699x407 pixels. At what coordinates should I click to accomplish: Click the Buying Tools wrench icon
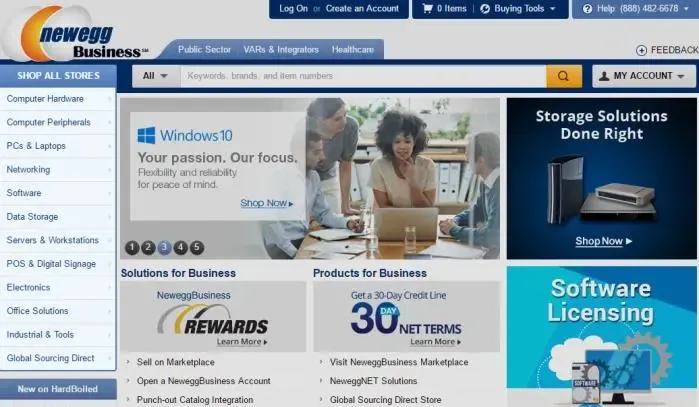pos(485,8)
